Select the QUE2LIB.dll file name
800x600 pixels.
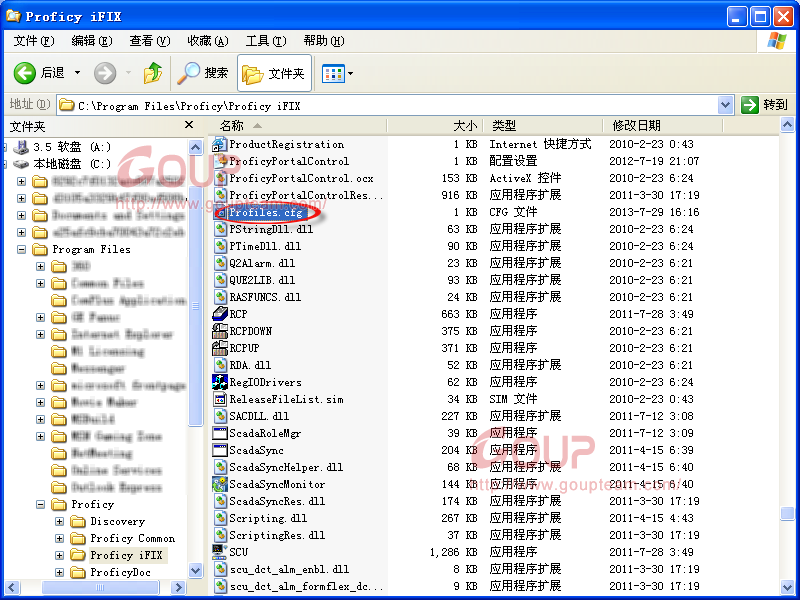[x=262, y=280]
